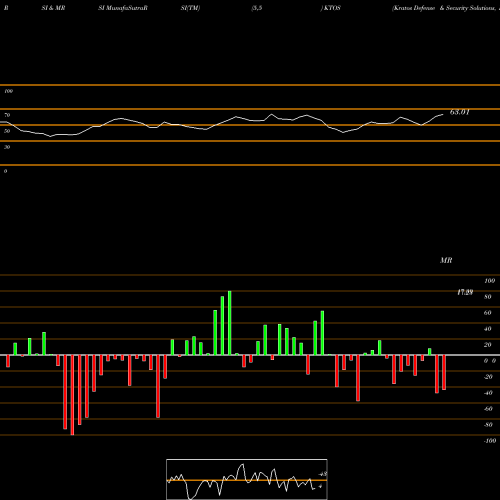Click the MR panel title
The image size is (500, 500).
point(446,260)
